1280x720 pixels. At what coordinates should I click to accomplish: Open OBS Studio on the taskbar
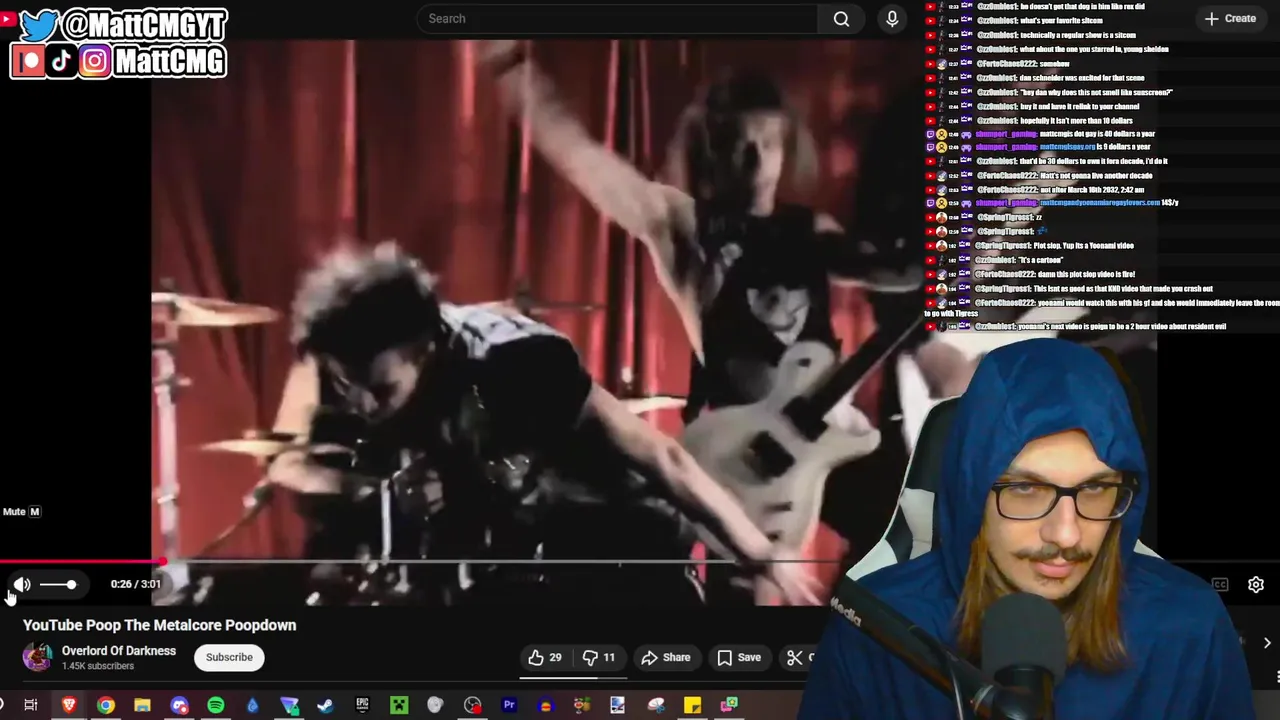tap(472, 705)
